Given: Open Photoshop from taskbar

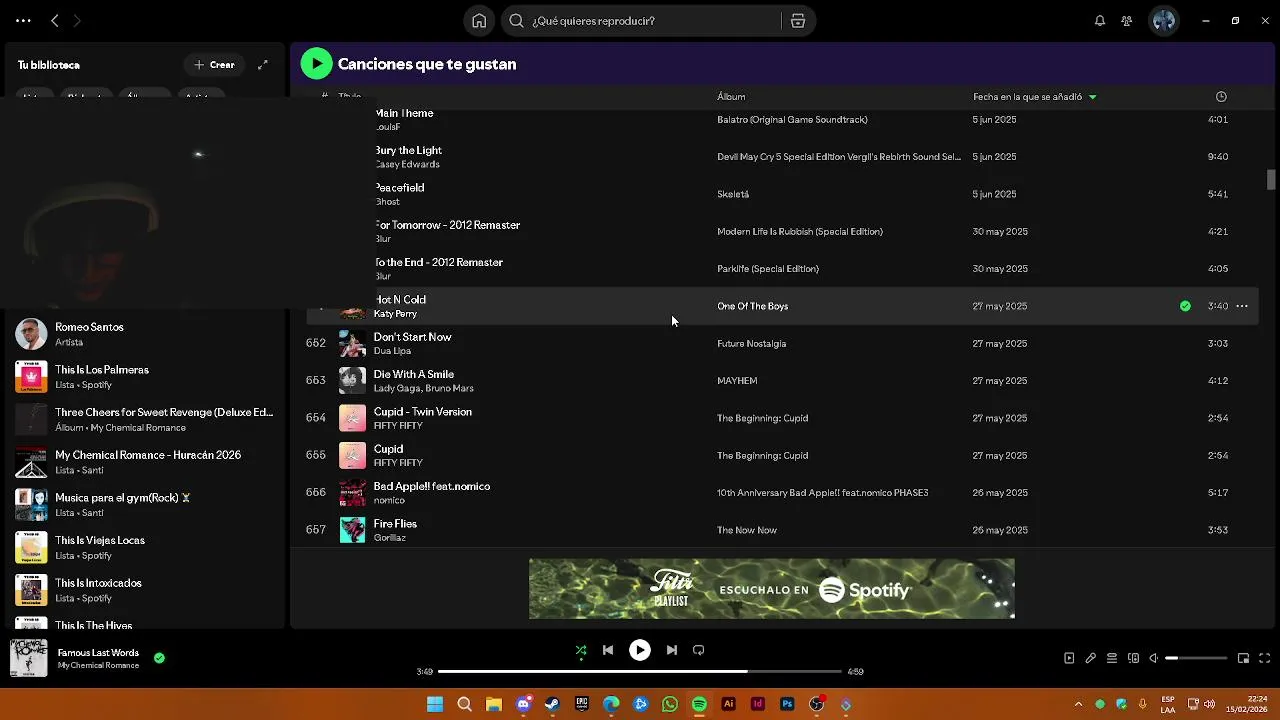Looking at the screenshot, I should tap(787, 704).
